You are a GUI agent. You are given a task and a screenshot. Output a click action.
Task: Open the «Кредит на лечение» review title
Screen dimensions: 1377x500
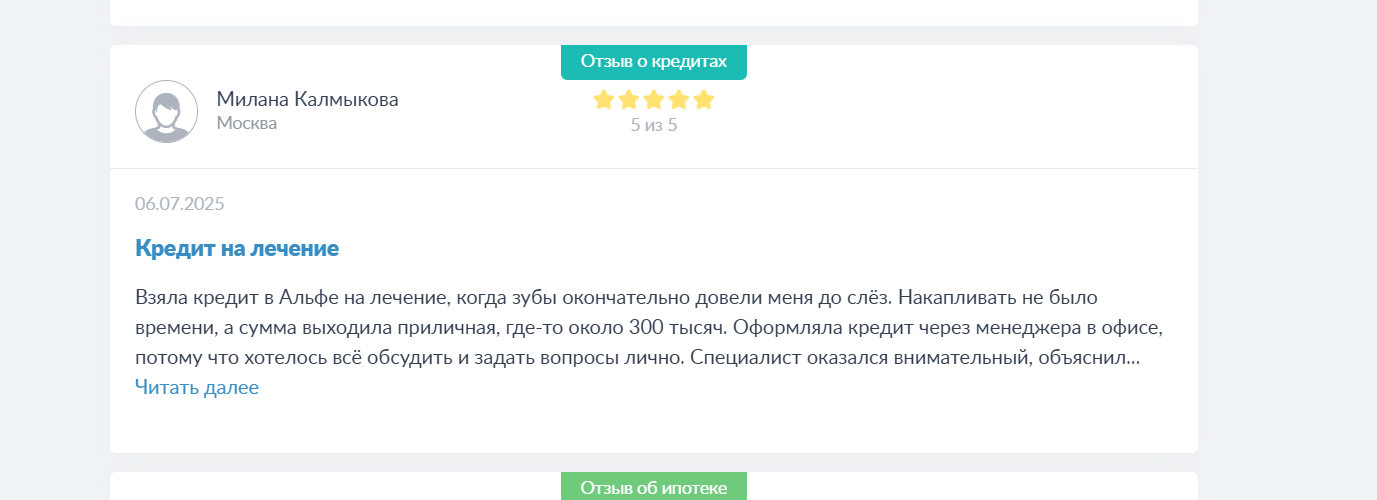tap(237, 248)
